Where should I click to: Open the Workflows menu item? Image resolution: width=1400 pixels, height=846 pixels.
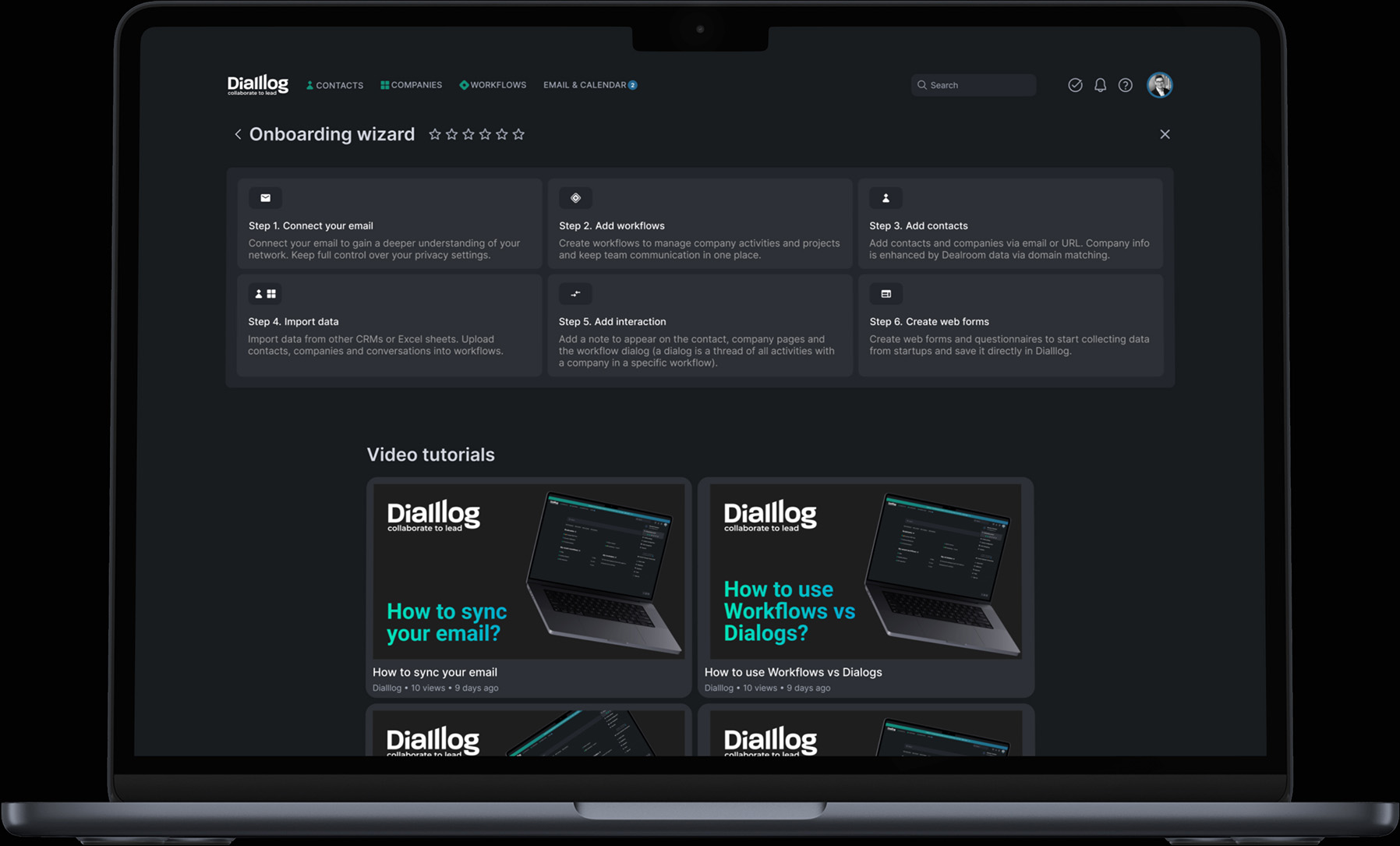point(493,85)
